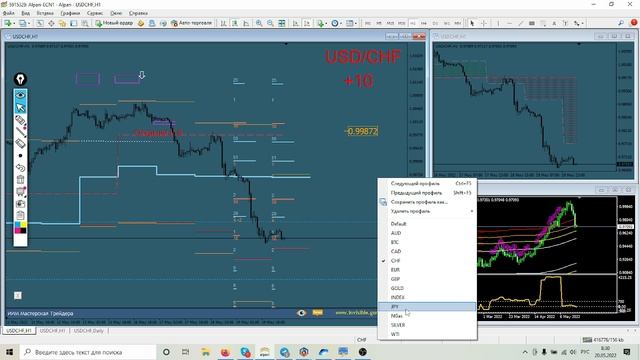Select the crosshair cursor tool
Image resolution: width=640 pixels, height=360 pixels.
pos(483,23)
